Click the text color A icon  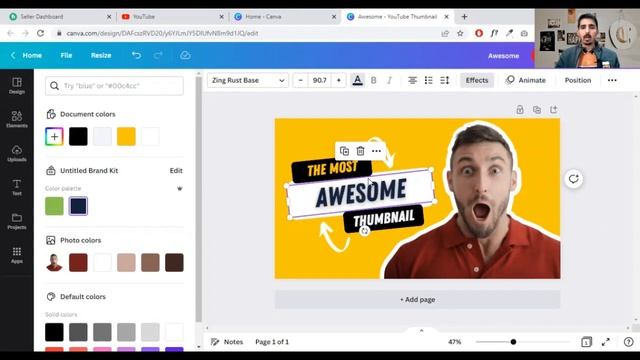(x=358, y=80)
